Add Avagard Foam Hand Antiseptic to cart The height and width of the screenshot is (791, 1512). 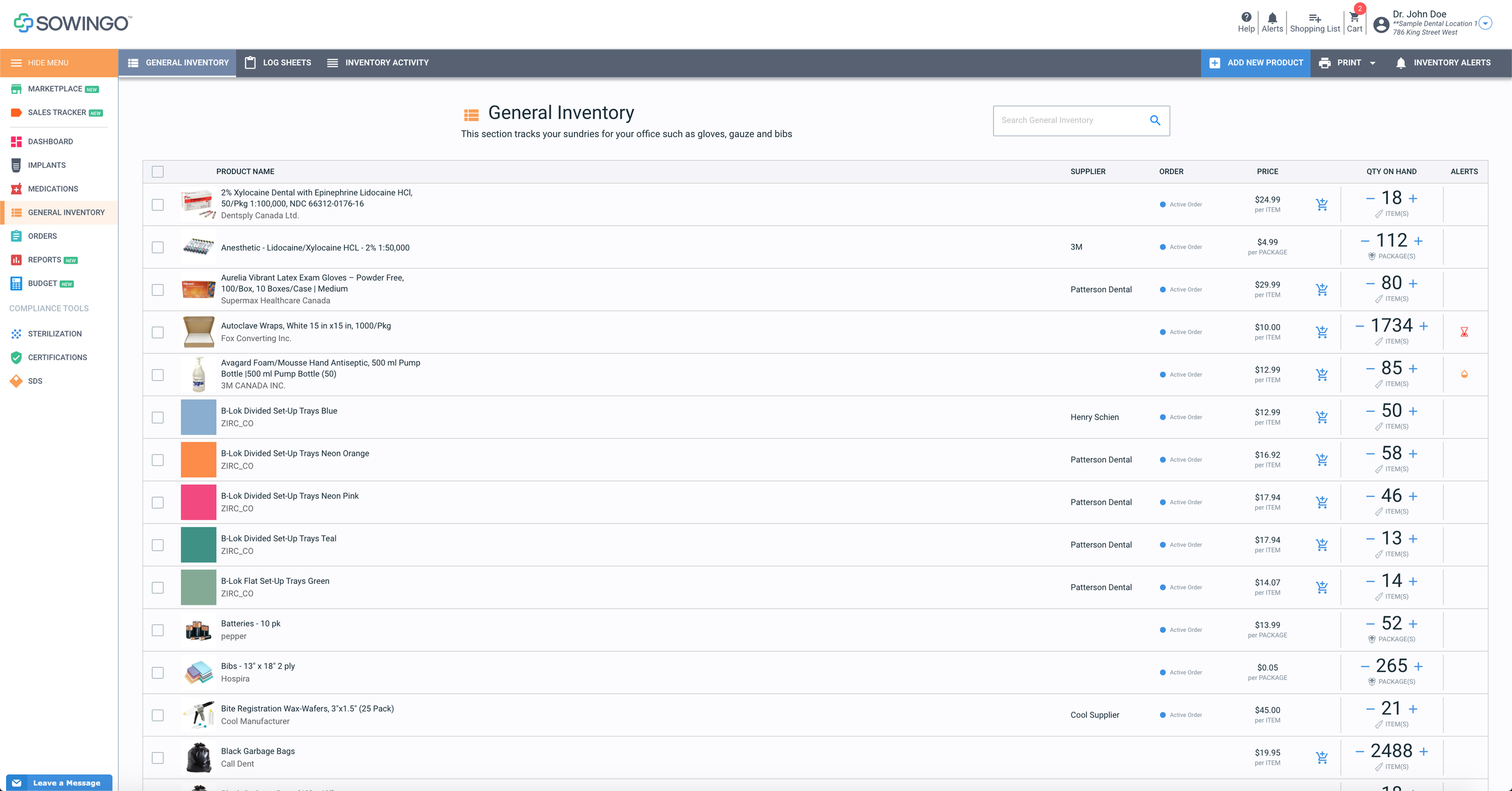tap(1321, 375)
